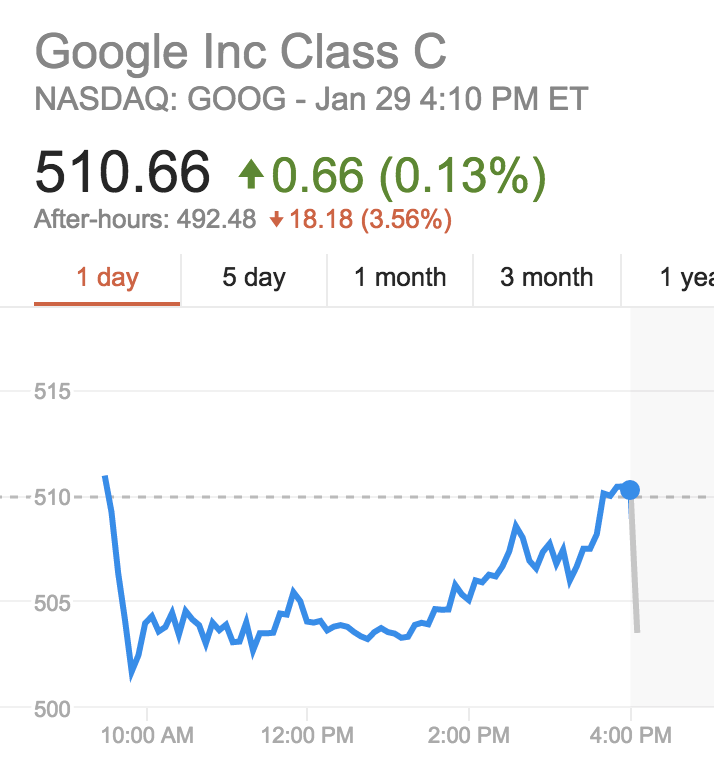
Task: Click the Google Inc Class C title
Action: click(240, 51)
